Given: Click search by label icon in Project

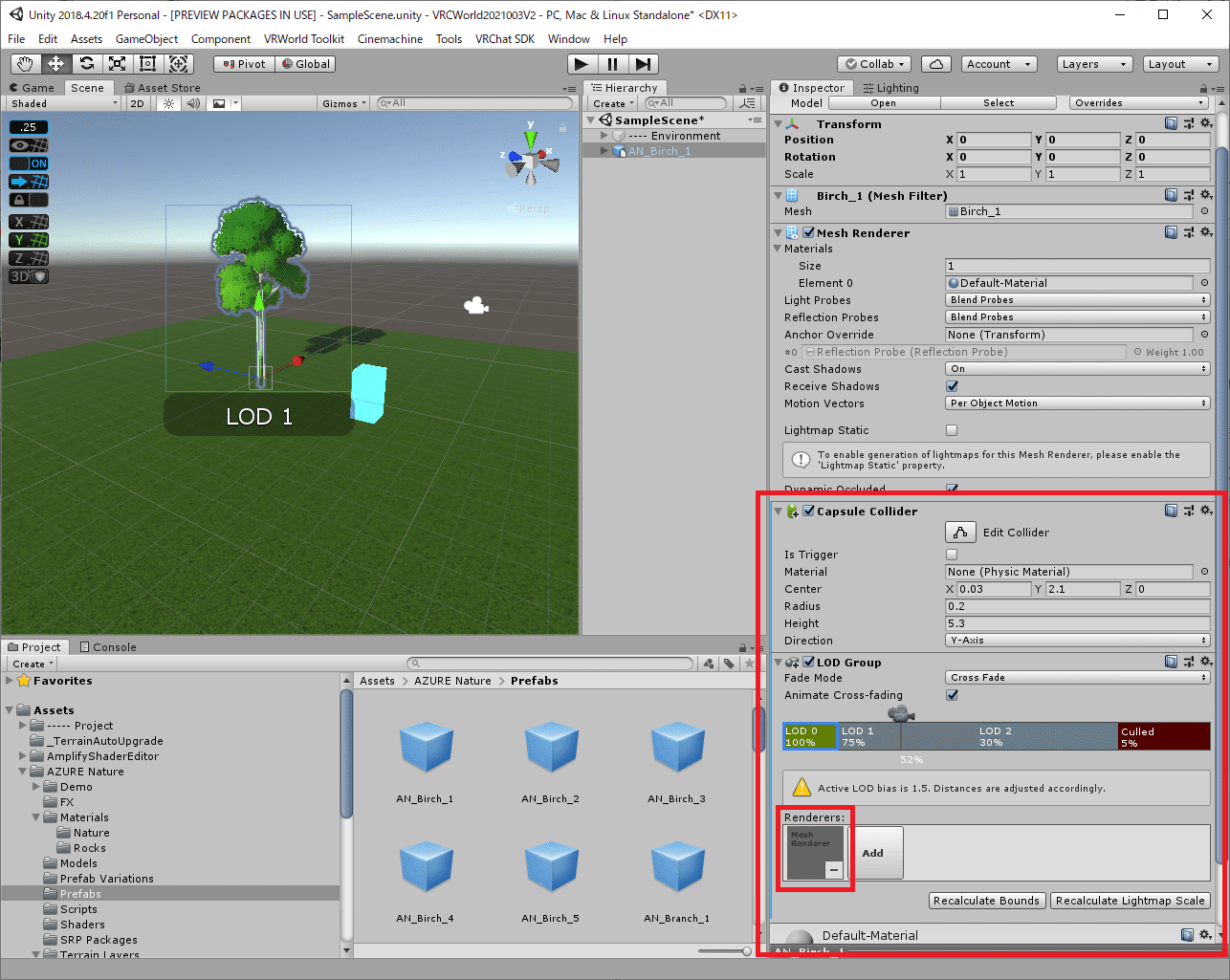Looking at the screenshot, I should [x=729, y=664].
